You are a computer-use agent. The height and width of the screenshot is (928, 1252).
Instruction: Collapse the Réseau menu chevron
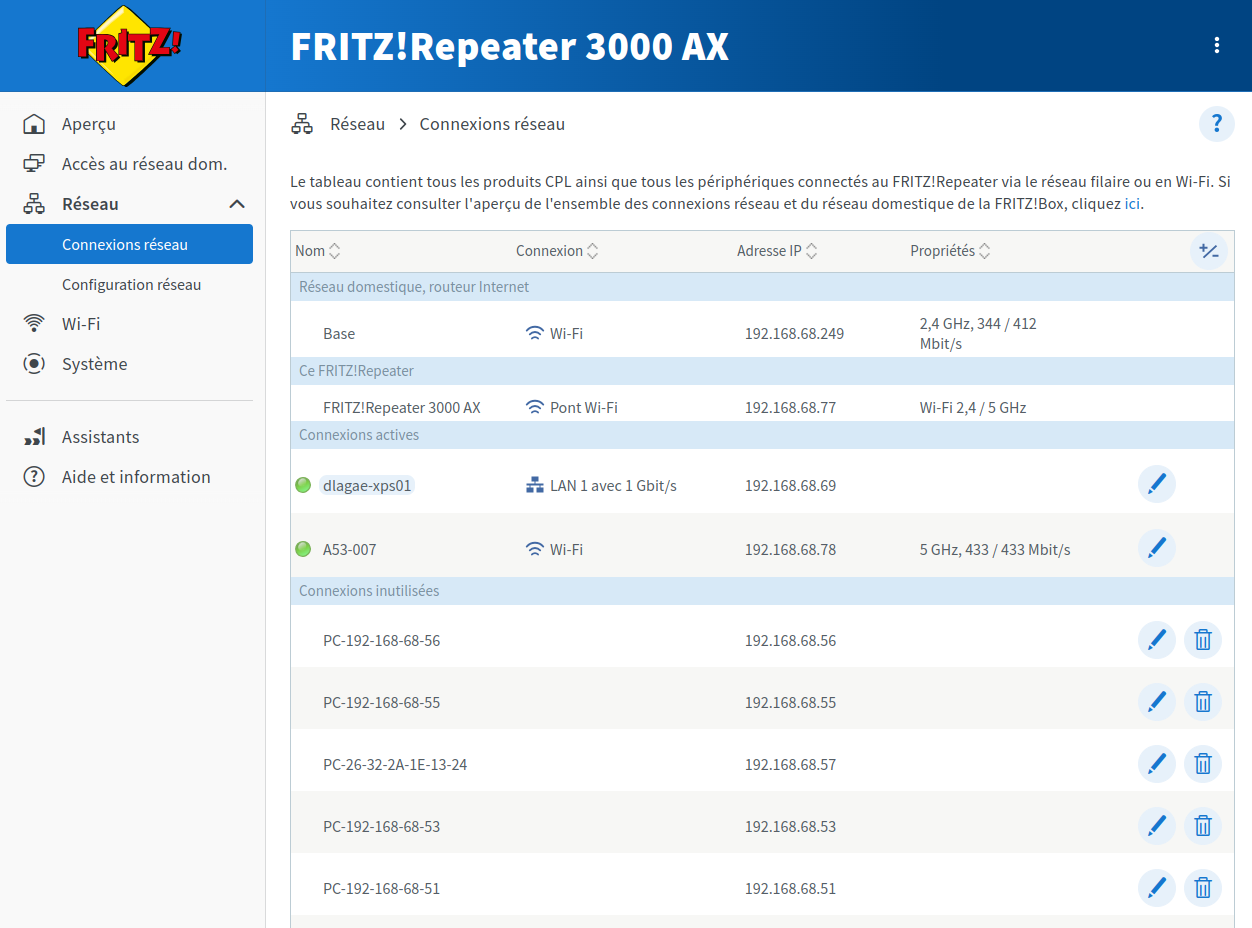[x=237, y=204]
